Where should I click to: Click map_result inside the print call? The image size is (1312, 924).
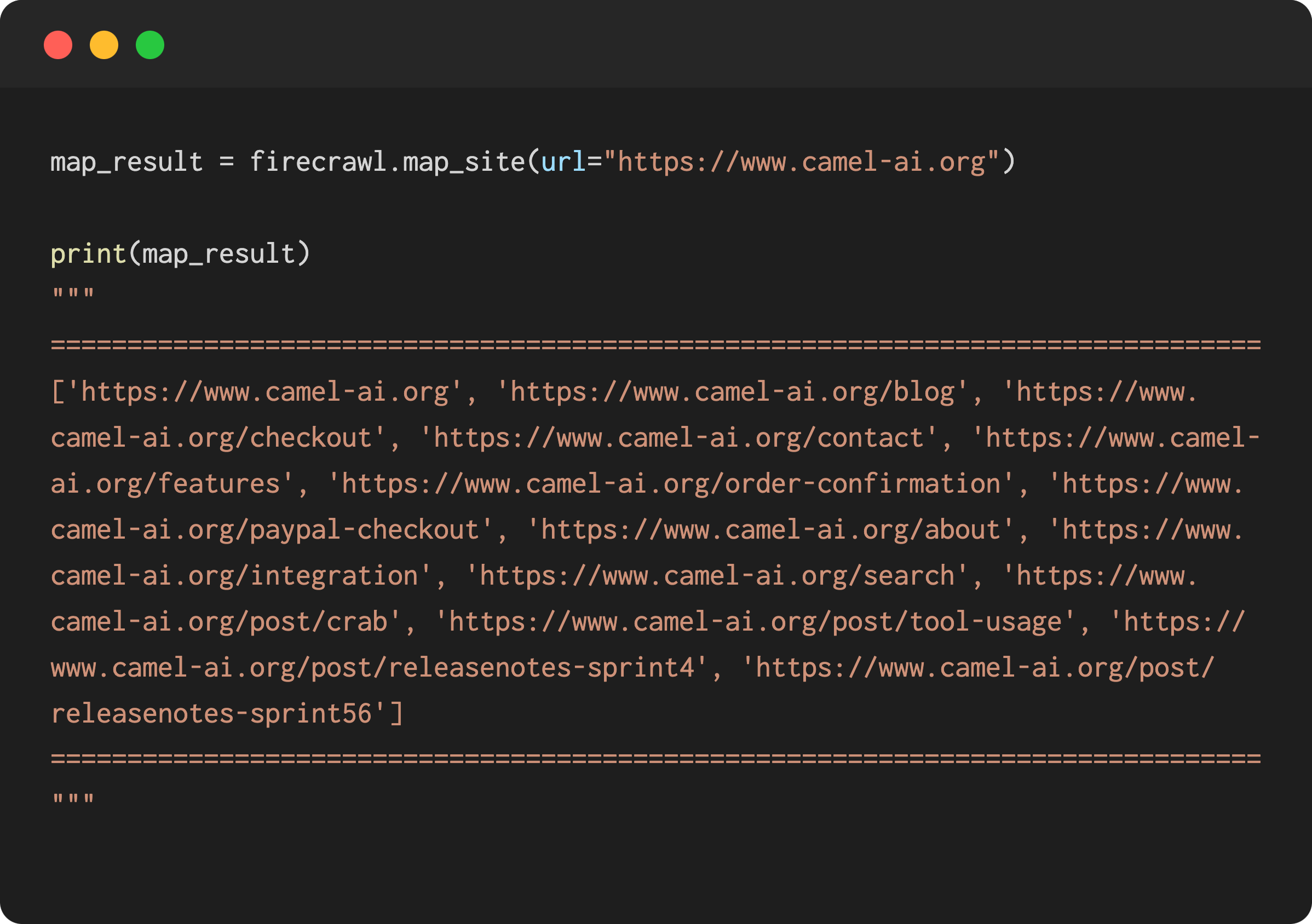tap(219, 254)
